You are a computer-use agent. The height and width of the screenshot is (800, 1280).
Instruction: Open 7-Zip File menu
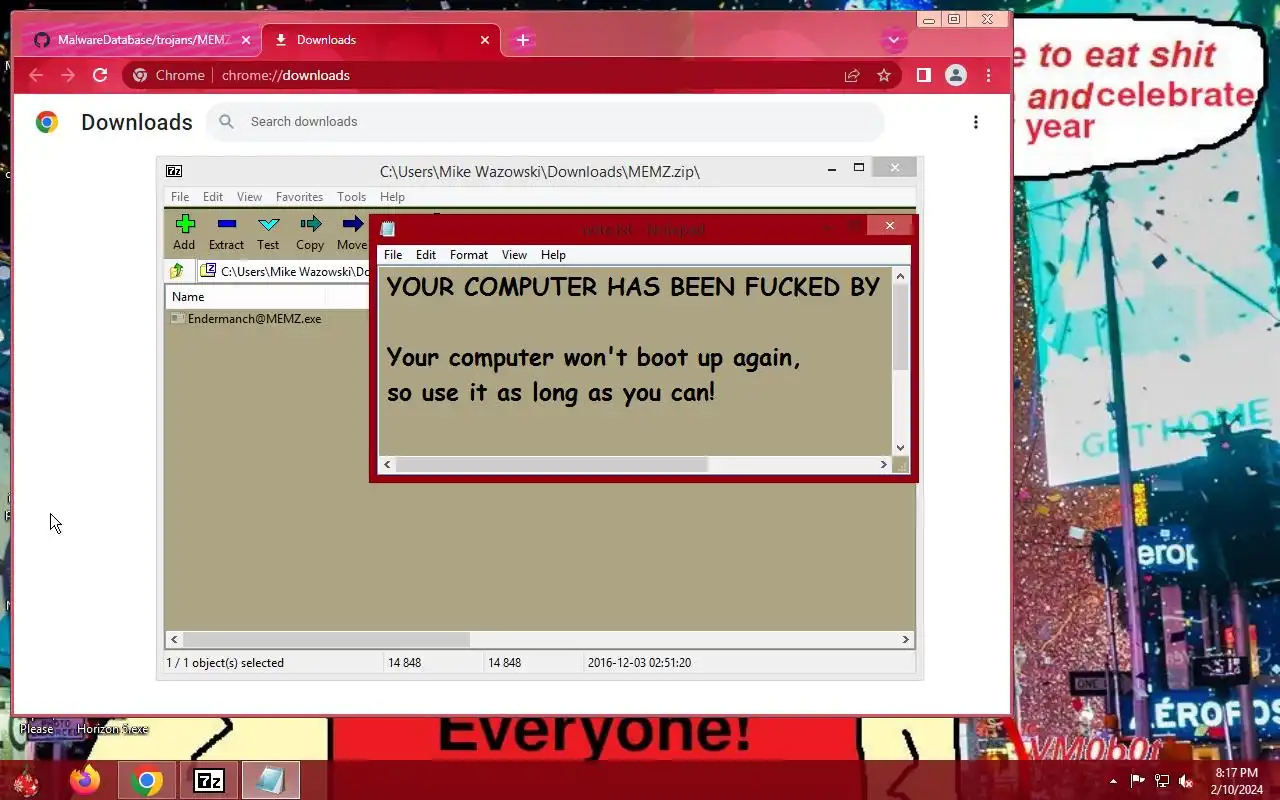[x=180, y=197]
